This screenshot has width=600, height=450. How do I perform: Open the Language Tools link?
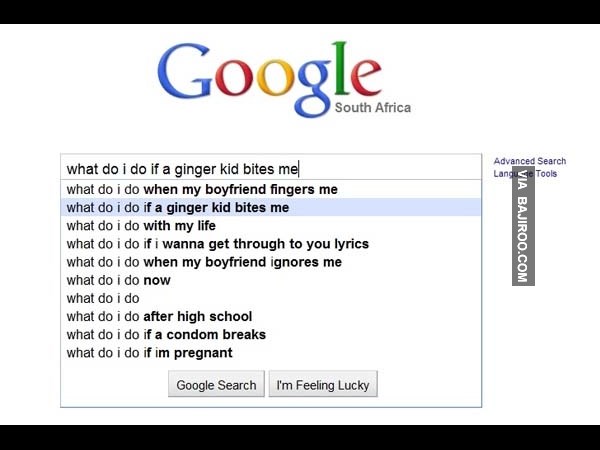(x=525, y=174)
